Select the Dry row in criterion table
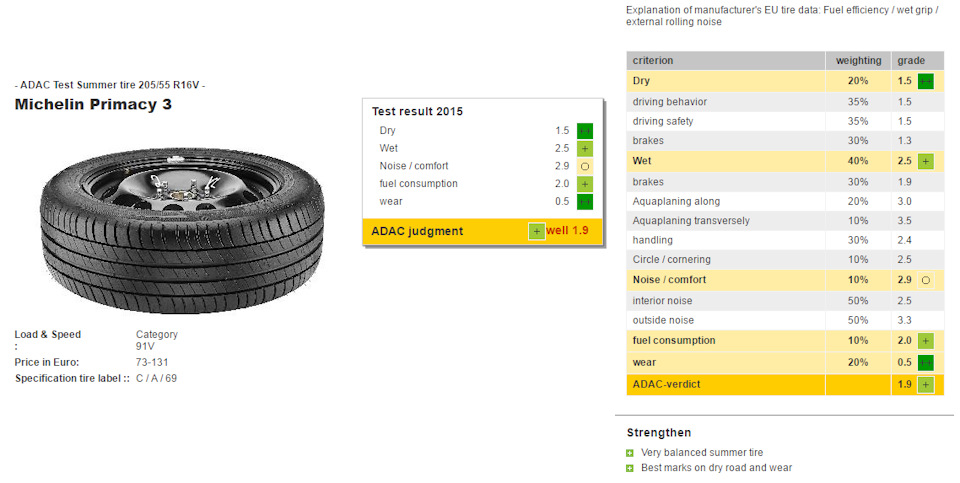 [x=785, y=81]
